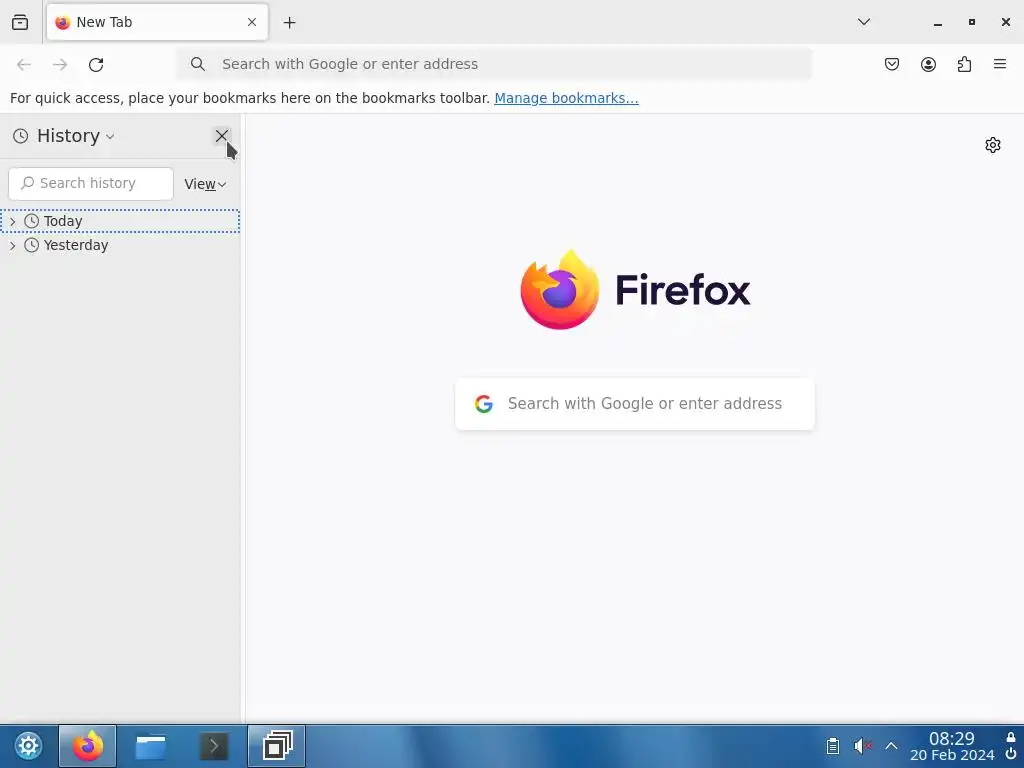Screen dimensions: 1024x768
Task: Expand the Yesterday history folder
Action: pos(12,246)
